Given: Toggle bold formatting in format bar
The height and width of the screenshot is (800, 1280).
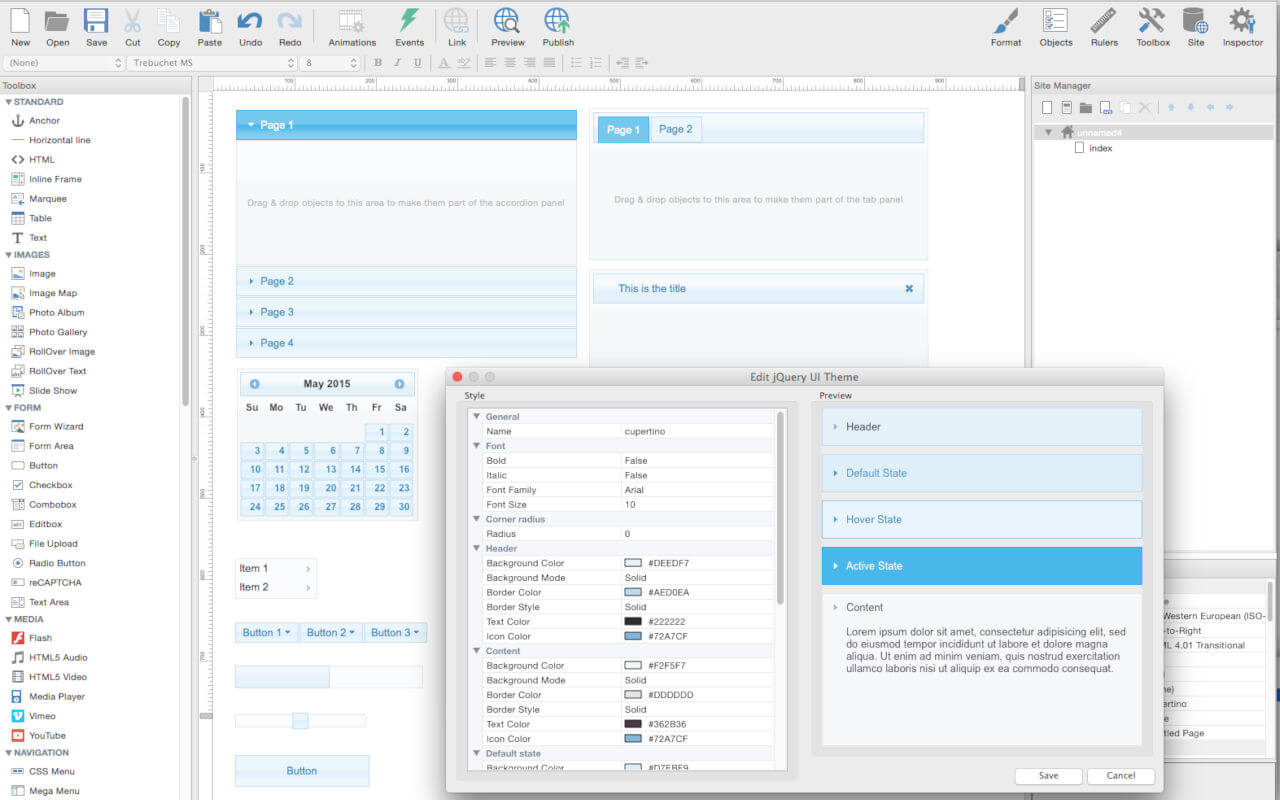Looking at the screenshot, I should [378, 63].
